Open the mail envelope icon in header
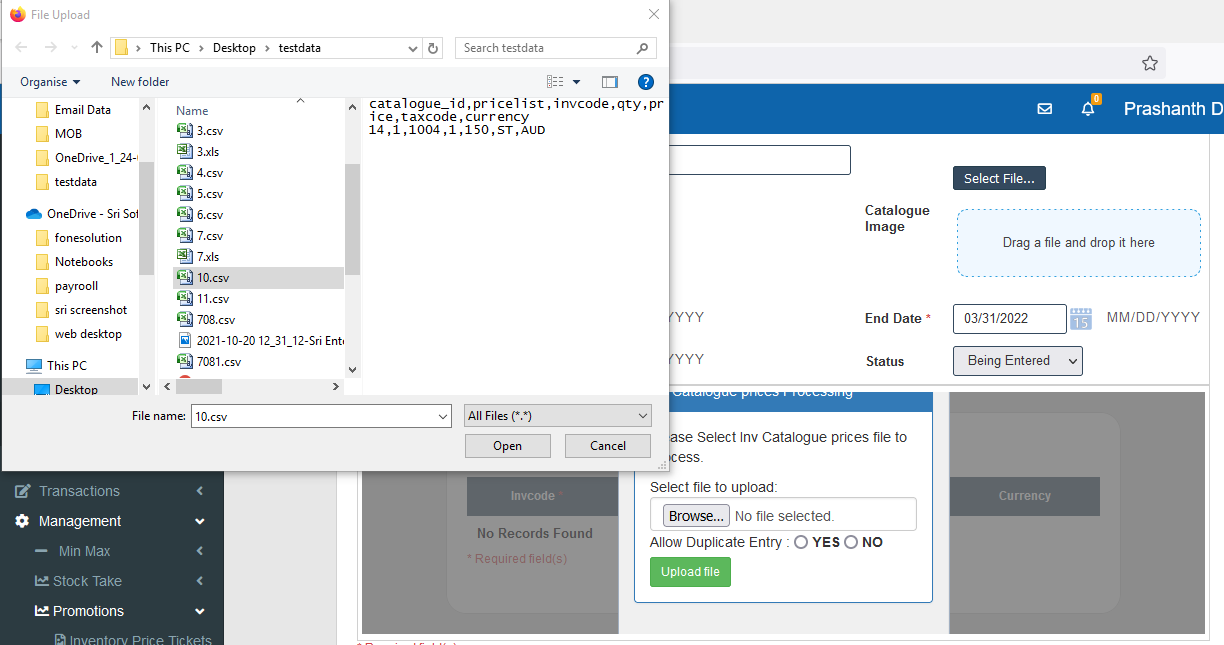Screen dimensions: 1224x645 pos(1045,109)
